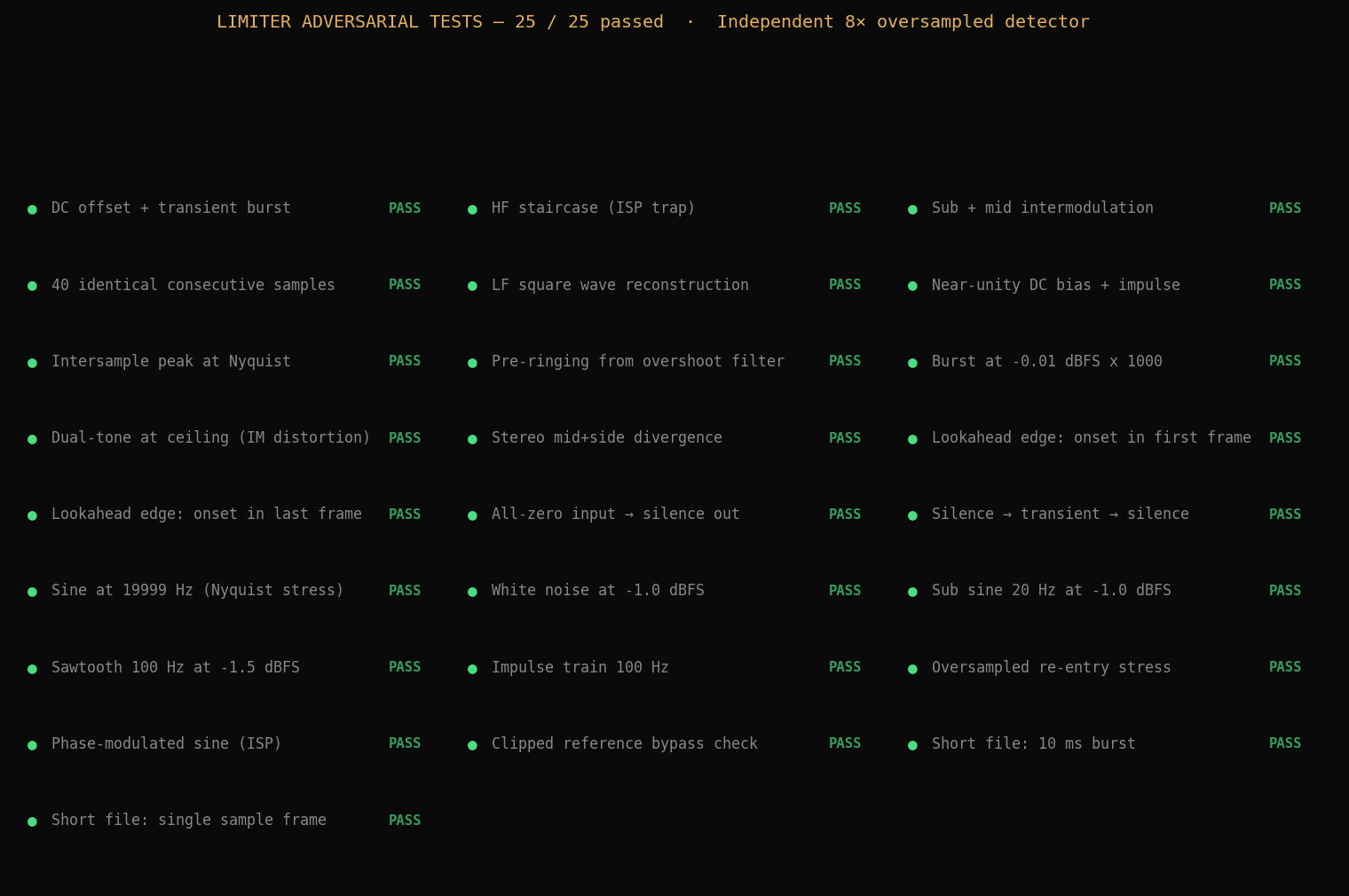Click the status dot beside DC offset + transient burst

32,209
